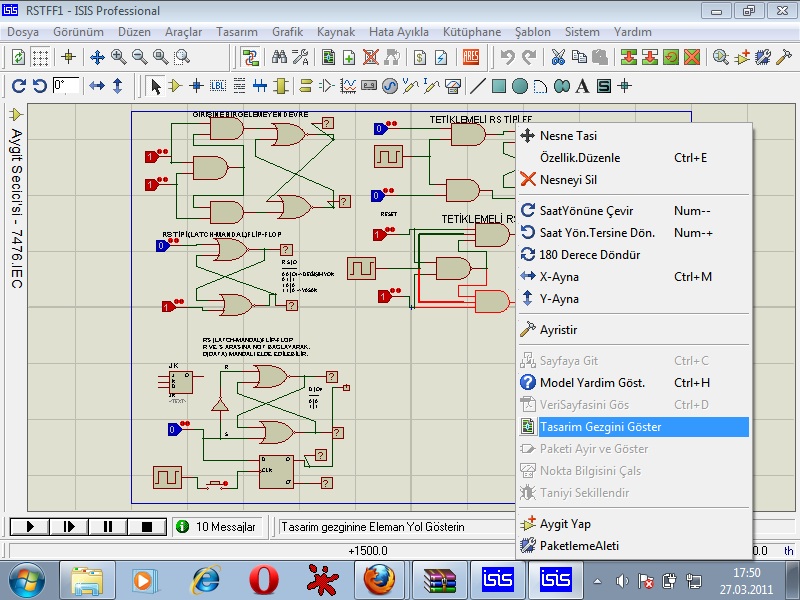Screen dimensions: 800x600
Task: Choose PaketlemeAleti from context menu
Action: [633, 546]
